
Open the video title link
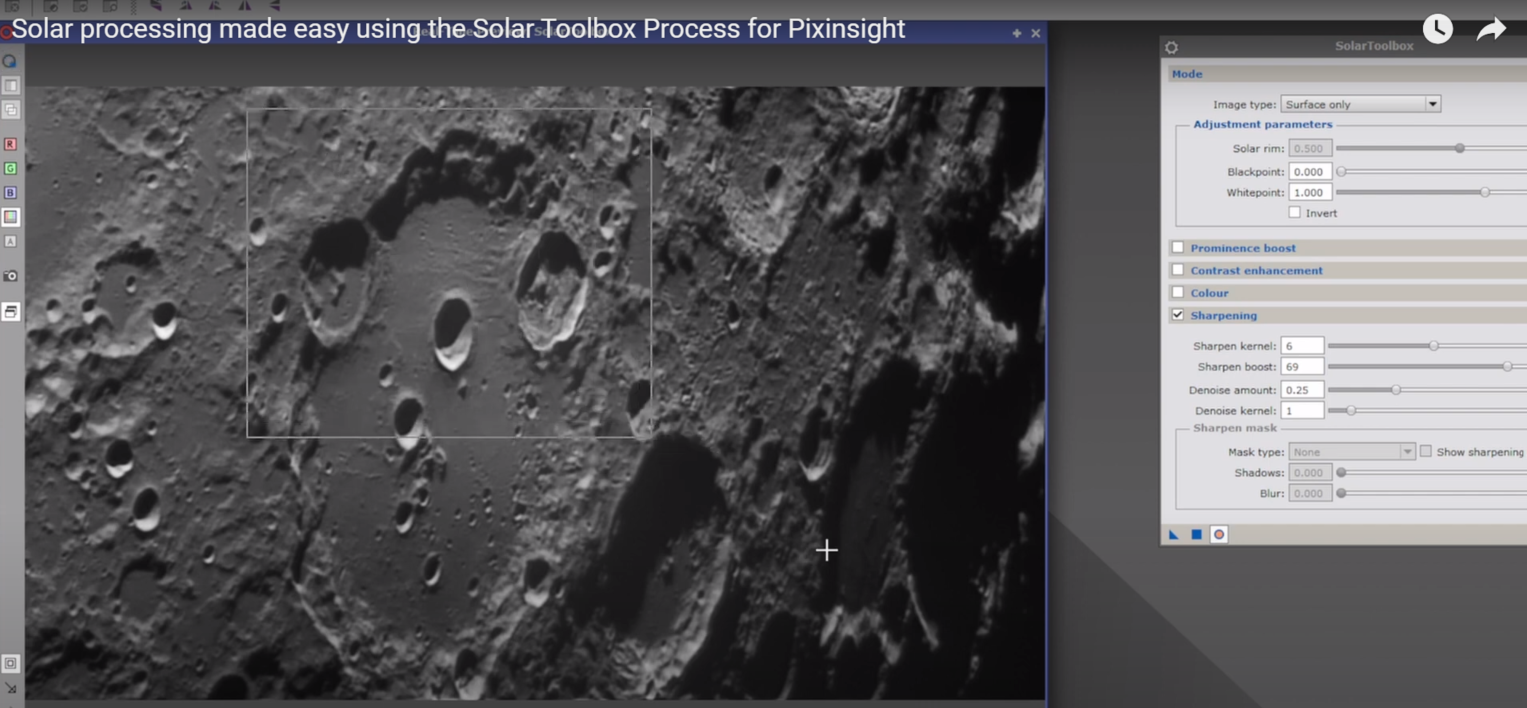coord(458,28)
